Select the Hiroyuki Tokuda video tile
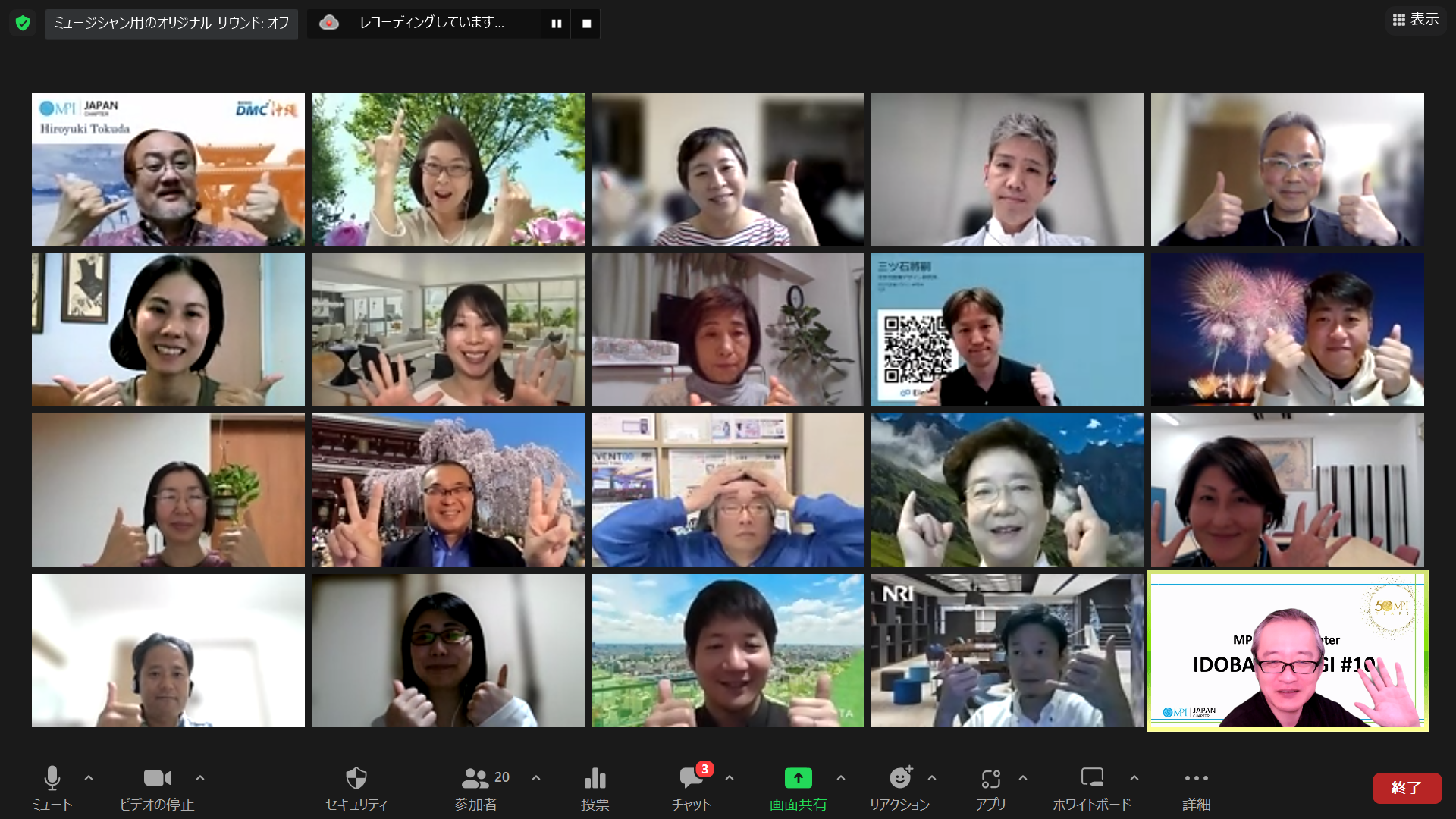Viewport: 1456px width, 819px height. pos(168,169)
